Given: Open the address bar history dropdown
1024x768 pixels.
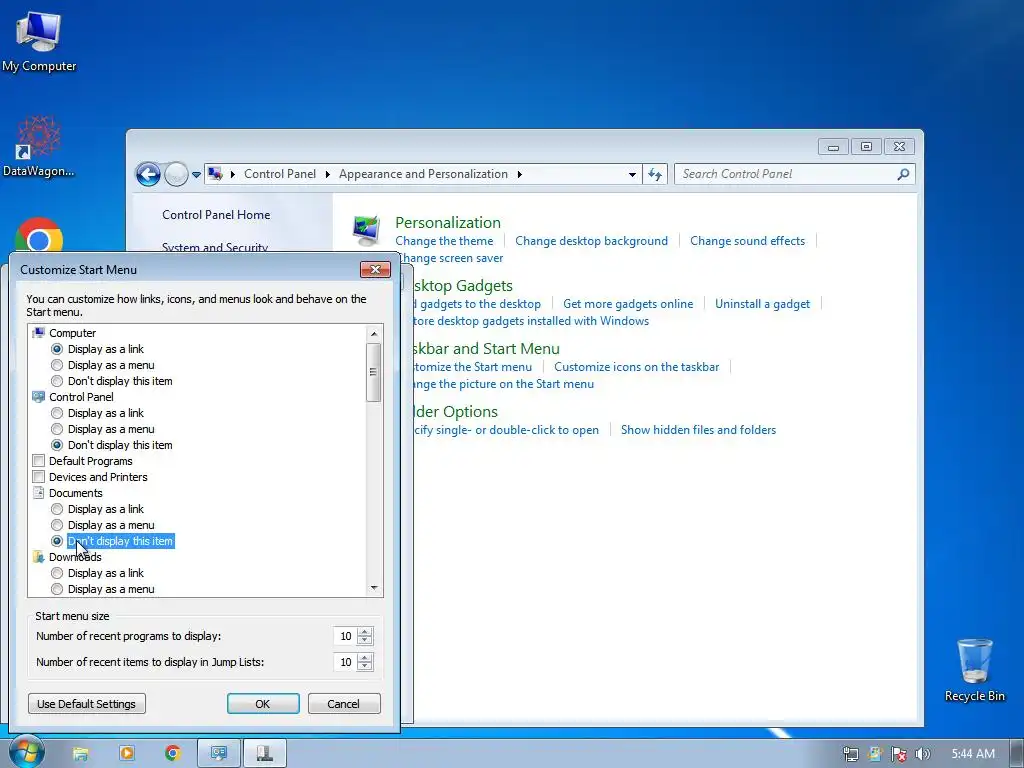Looking at the screenshot, I should pyautogui.click(x=632, y=174).
